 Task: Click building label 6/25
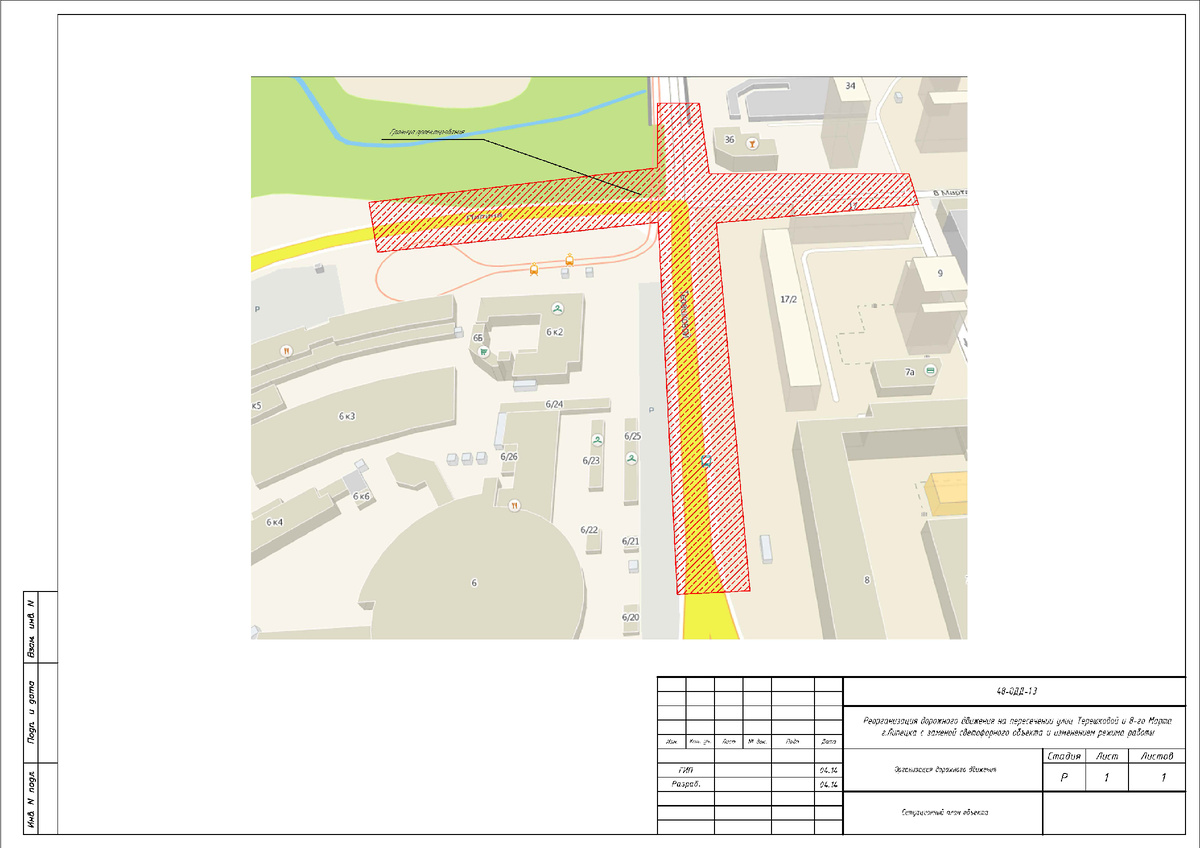pos(632,437)
